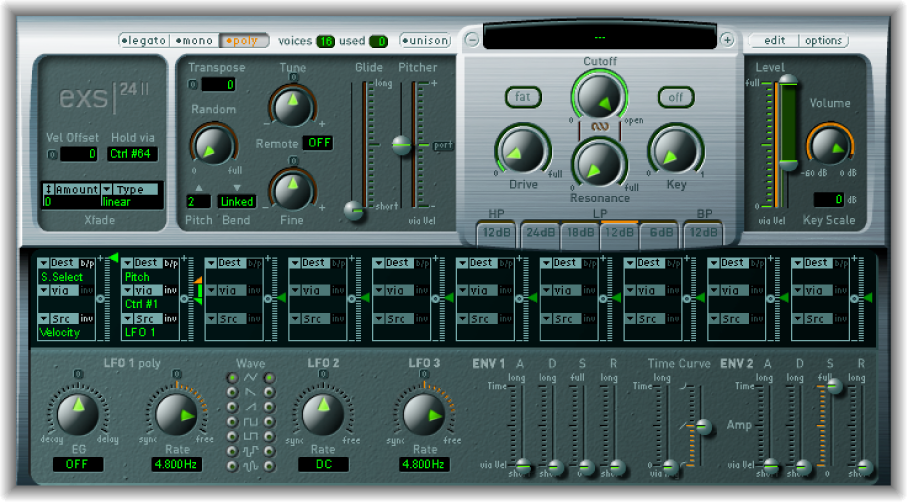Click the zero reset button above Tune knob
Viewport: 908px width, 502px height.
tap(294, 78)
